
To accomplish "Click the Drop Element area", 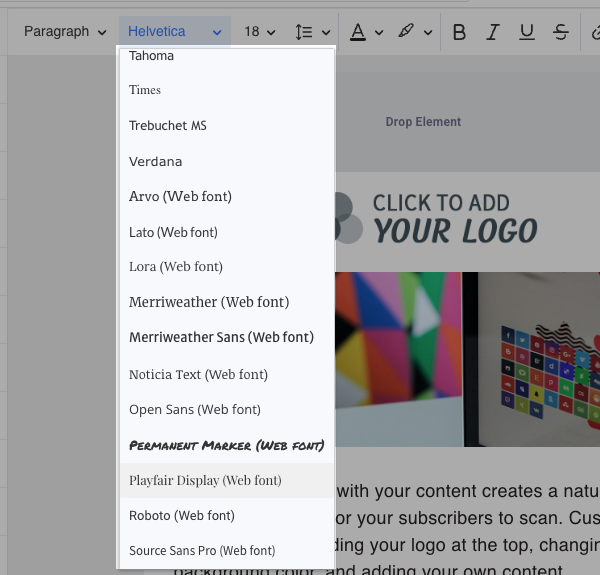I will pos(423,122).
